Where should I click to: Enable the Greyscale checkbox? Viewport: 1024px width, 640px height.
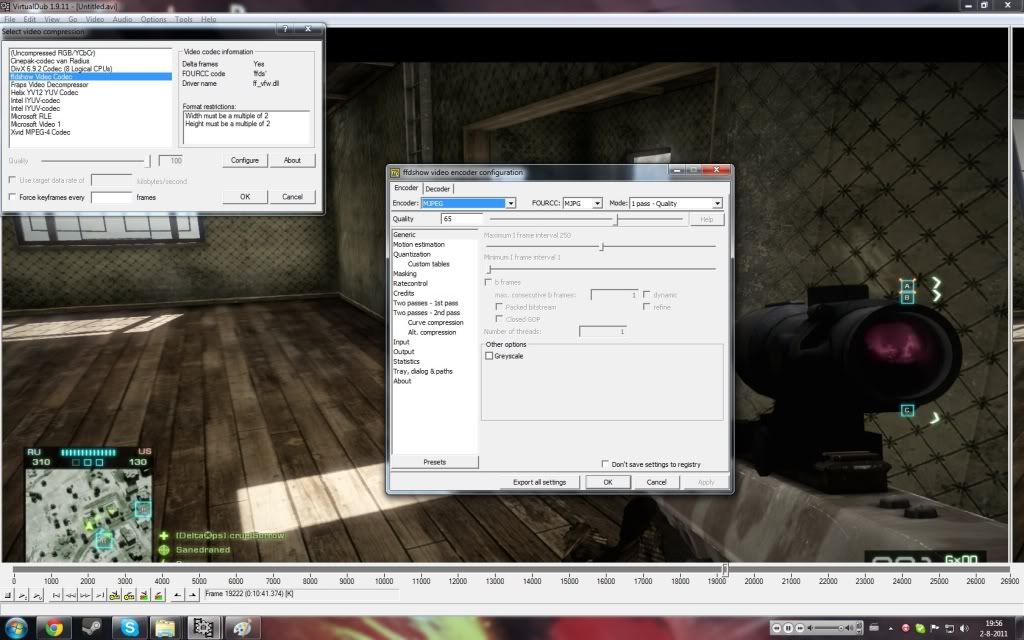click(488, 356)
